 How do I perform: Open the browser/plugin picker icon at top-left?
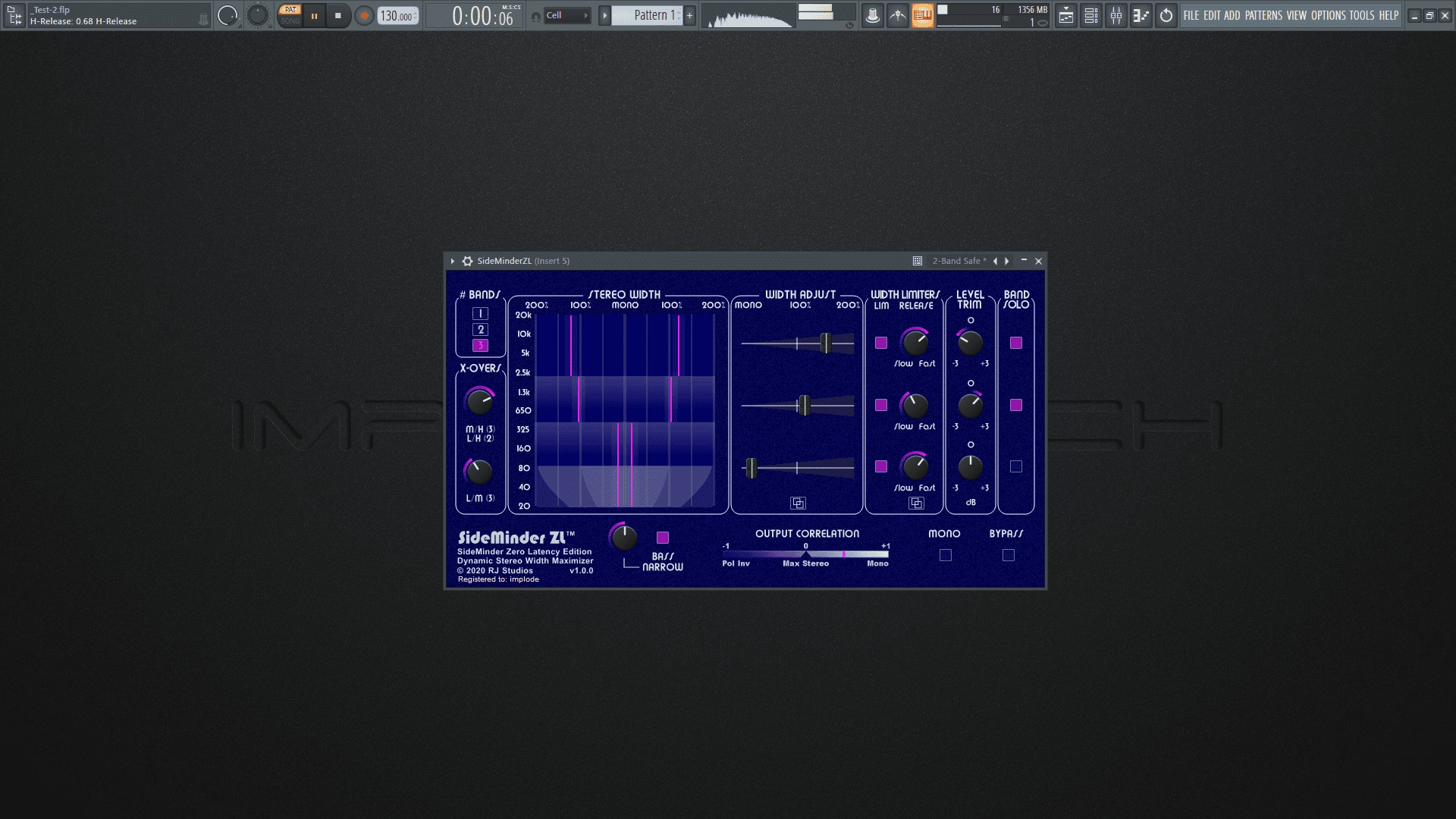14,15
